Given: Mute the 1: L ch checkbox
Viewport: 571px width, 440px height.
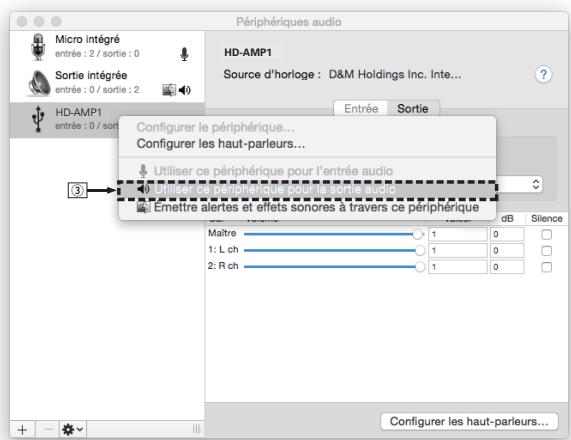Looking at the screenshot, I should click(x=546, y=251).
